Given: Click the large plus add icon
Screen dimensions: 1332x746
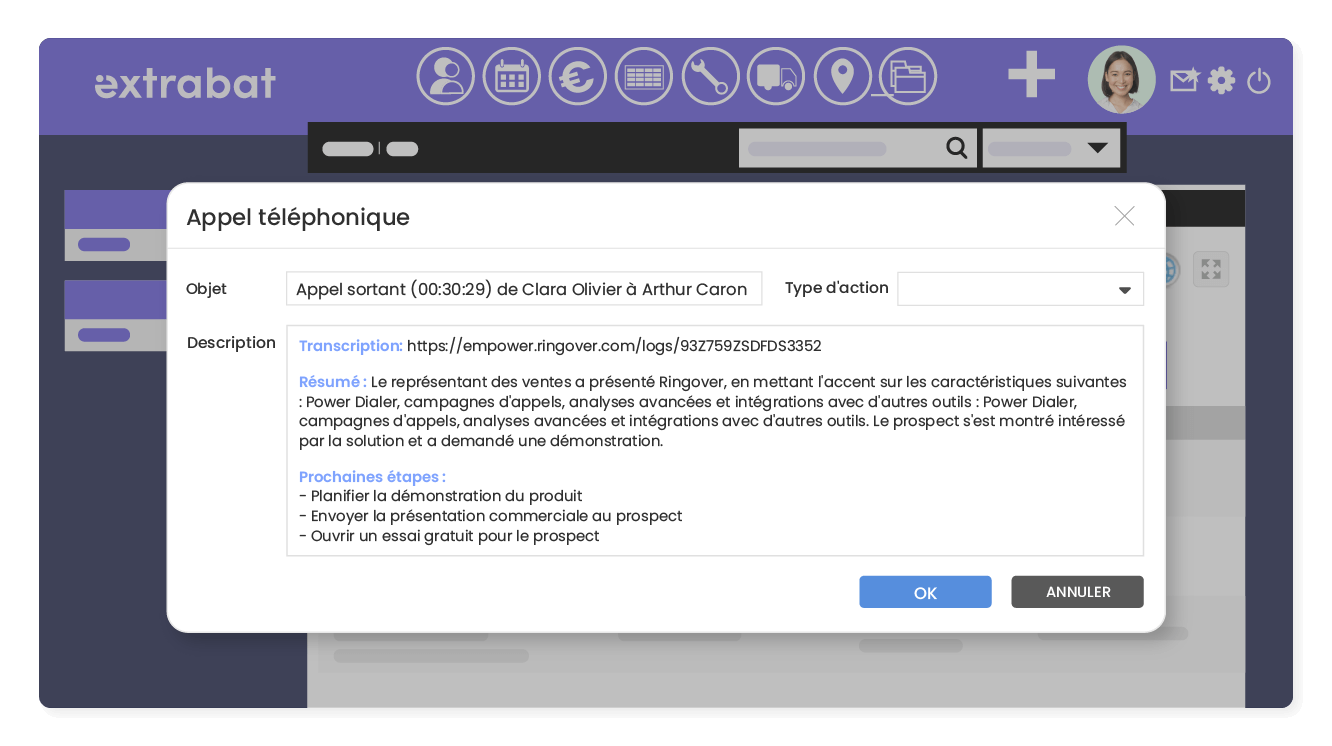Looking at the screenshot, I should (x=1031, y=76).
